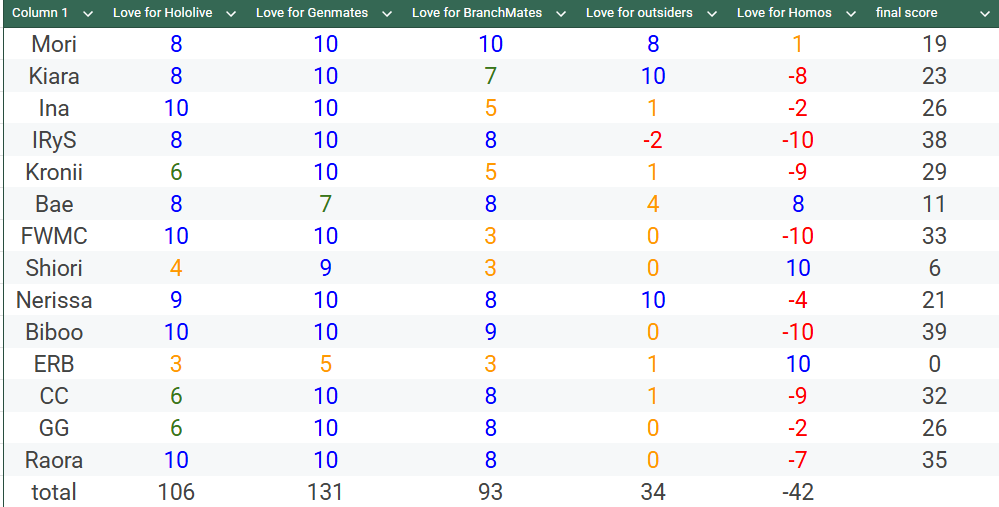Viewport: 999px width, 507px height.
Task: Select IRyS's Love for outsiders value -2
Action: click(x=653, y=139)
